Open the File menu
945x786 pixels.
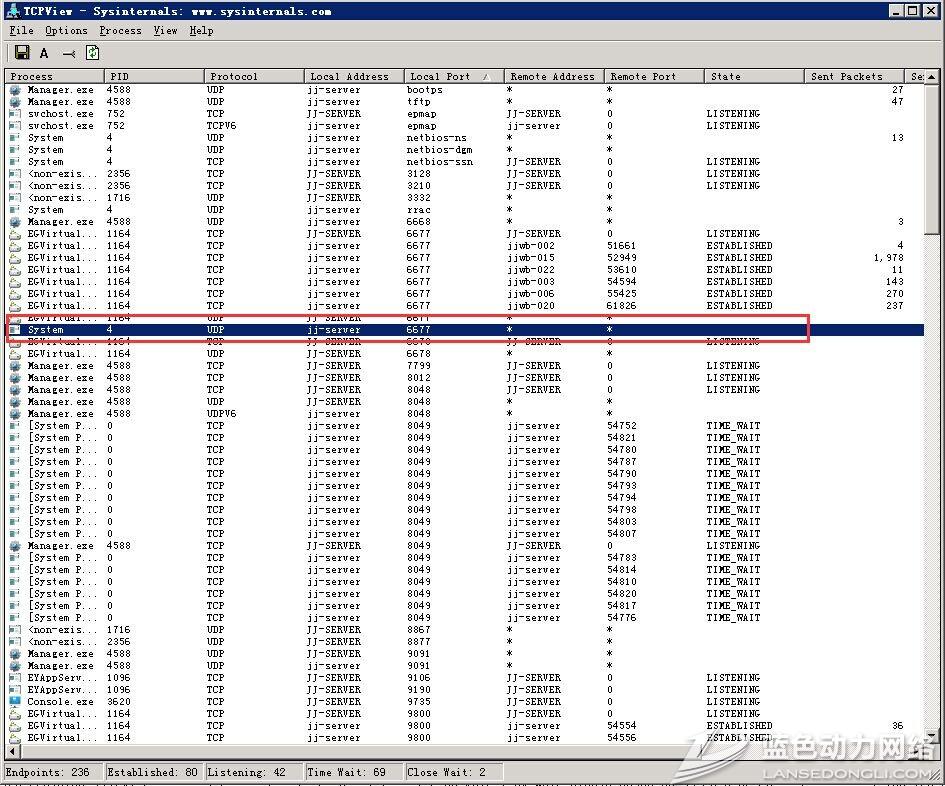21,31
